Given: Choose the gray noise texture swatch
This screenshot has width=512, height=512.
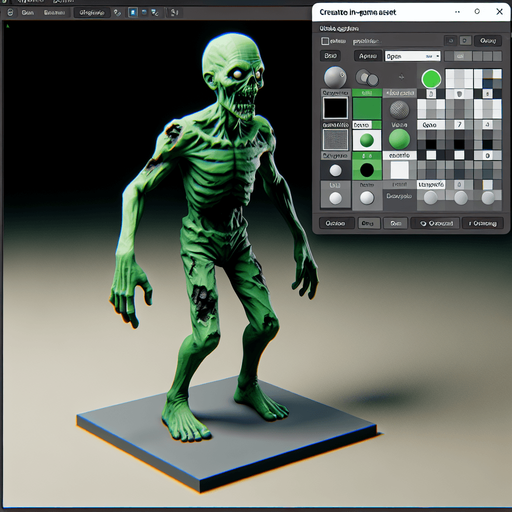Looking at the screenshot, I should pyautogui.click(x=335, y=139).
